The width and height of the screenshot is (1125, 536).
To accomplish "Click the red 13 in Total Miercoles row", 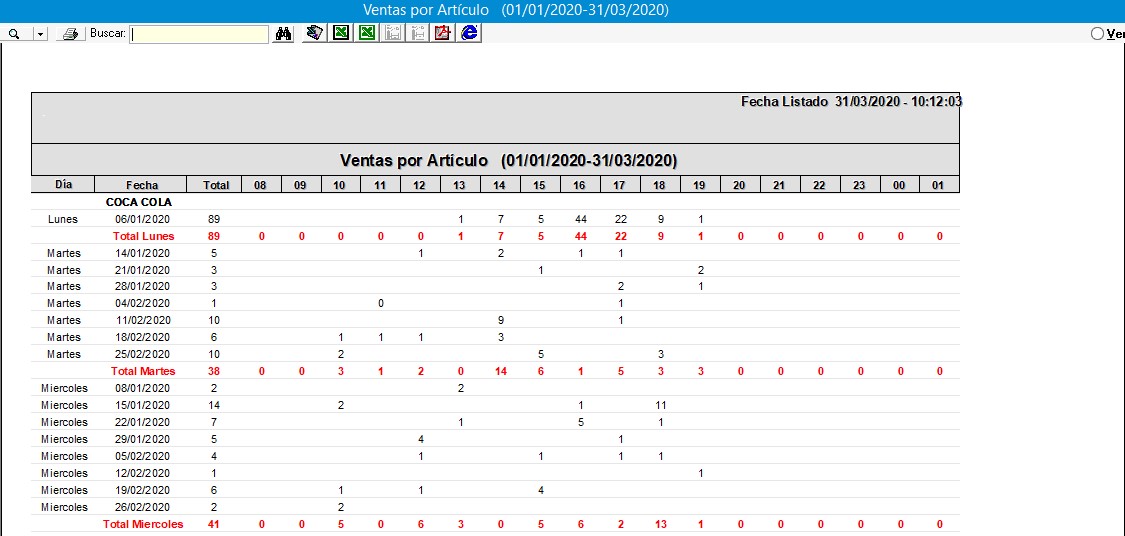I will (661, 525).
